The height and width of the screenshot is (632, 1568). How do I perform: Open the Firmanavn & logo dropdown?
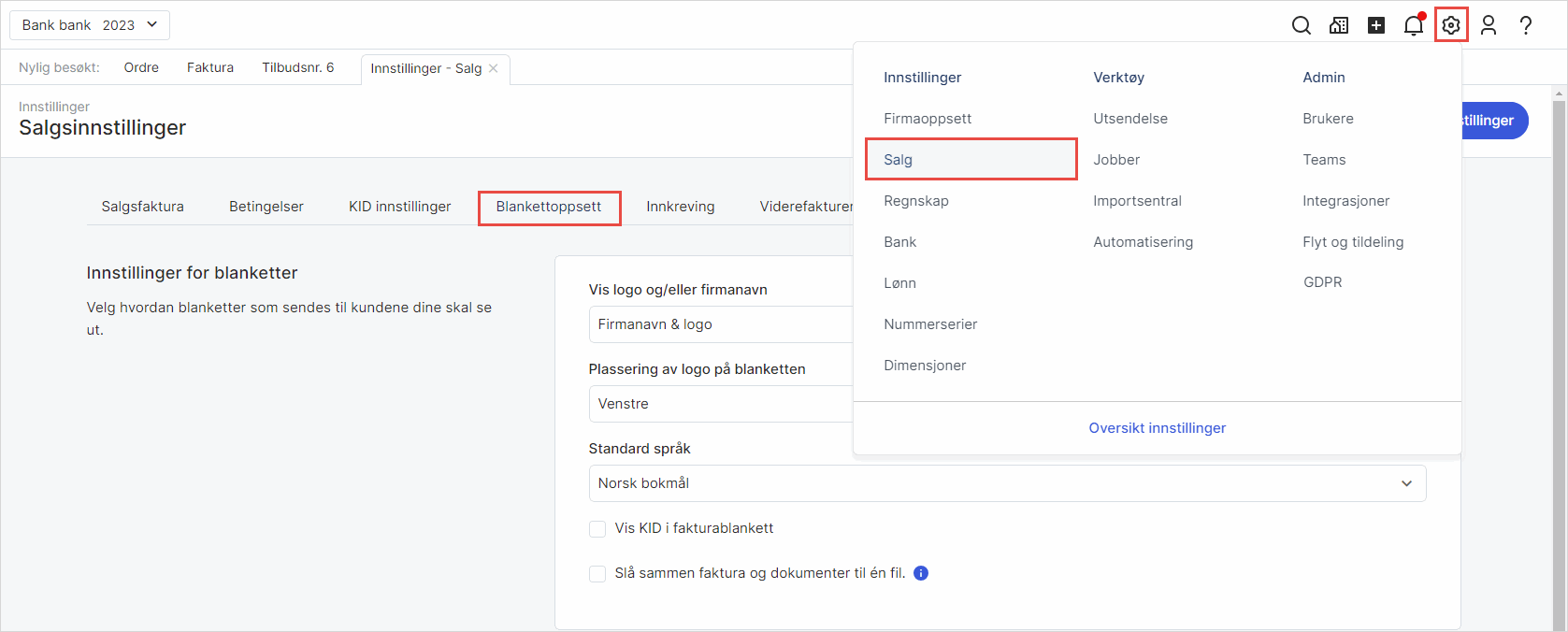coord(720,324)
